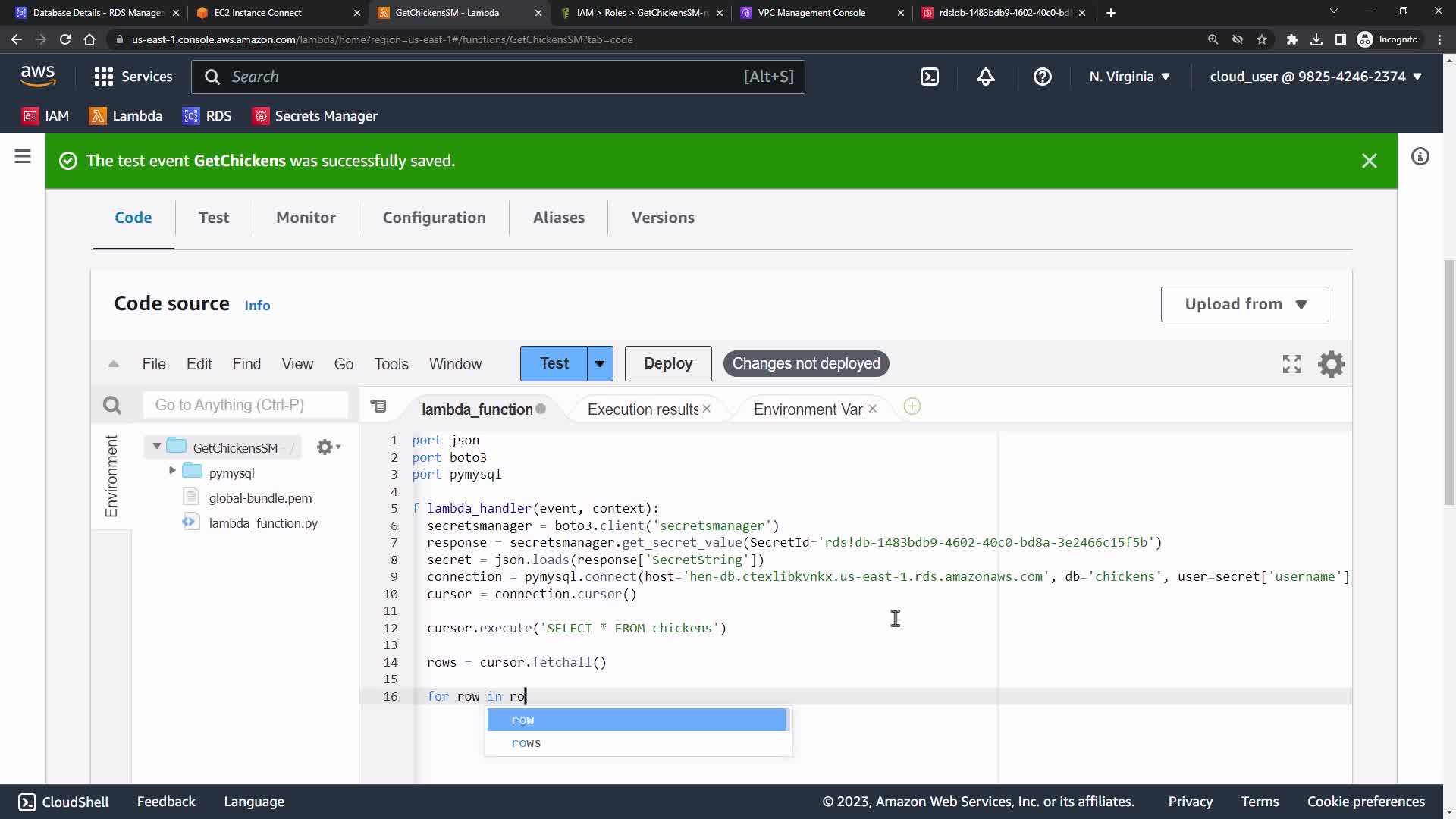
Task: Open new tab plus icon in editor
Action: coord(912,407)
